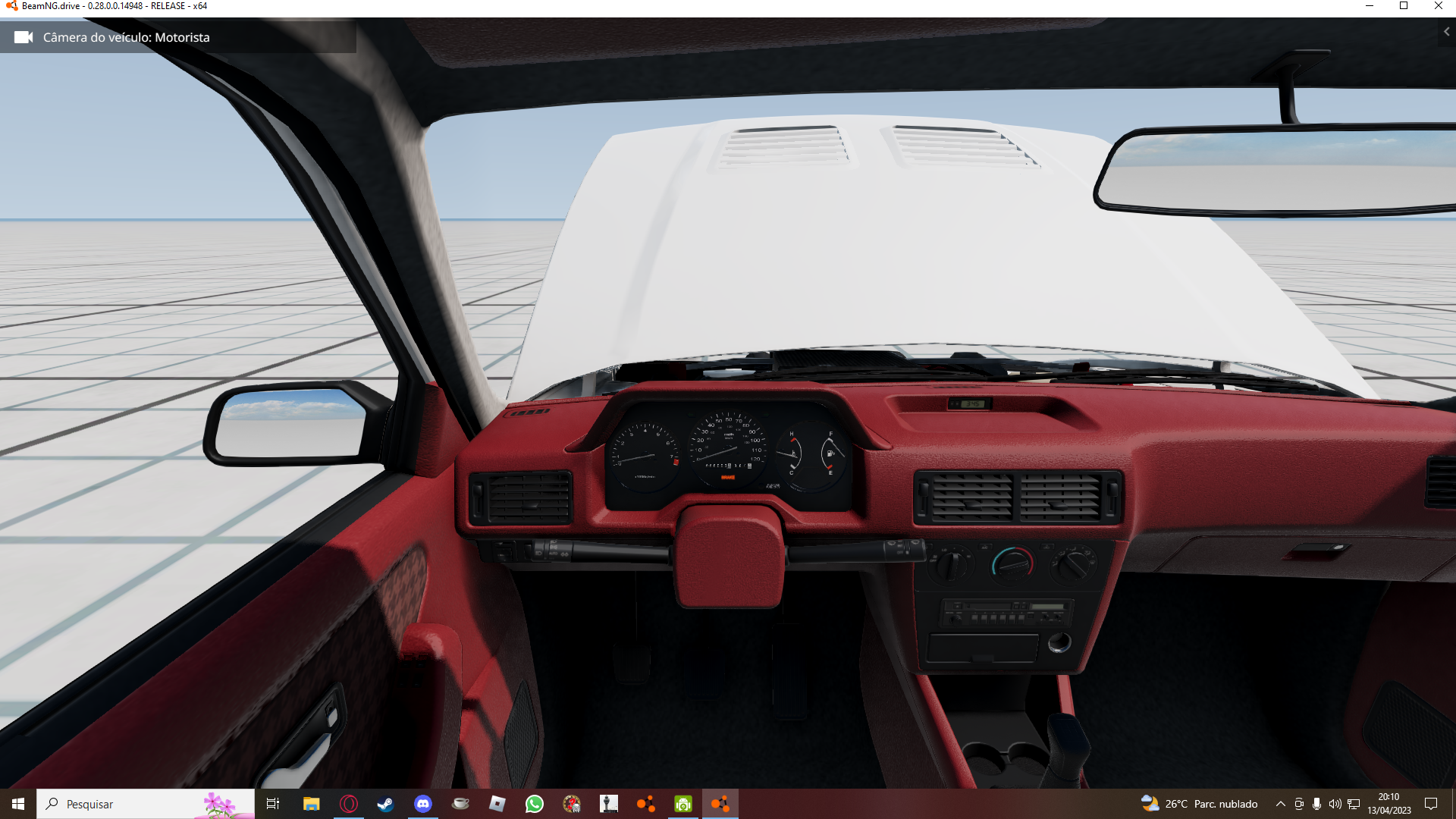Open the clock and calendar flyout
The width and height of the screenshot is (1456, 819).
coord(1389,804)
